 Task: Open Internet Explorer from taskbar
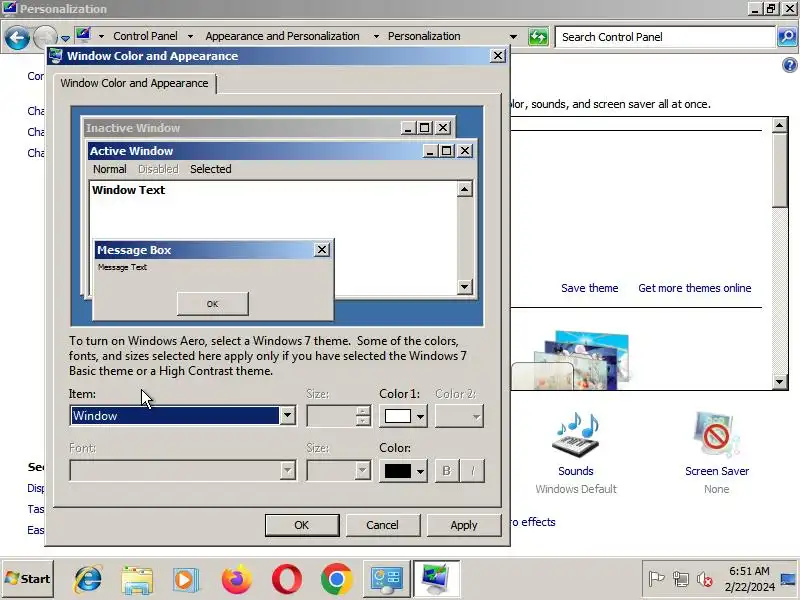(88, 579)
